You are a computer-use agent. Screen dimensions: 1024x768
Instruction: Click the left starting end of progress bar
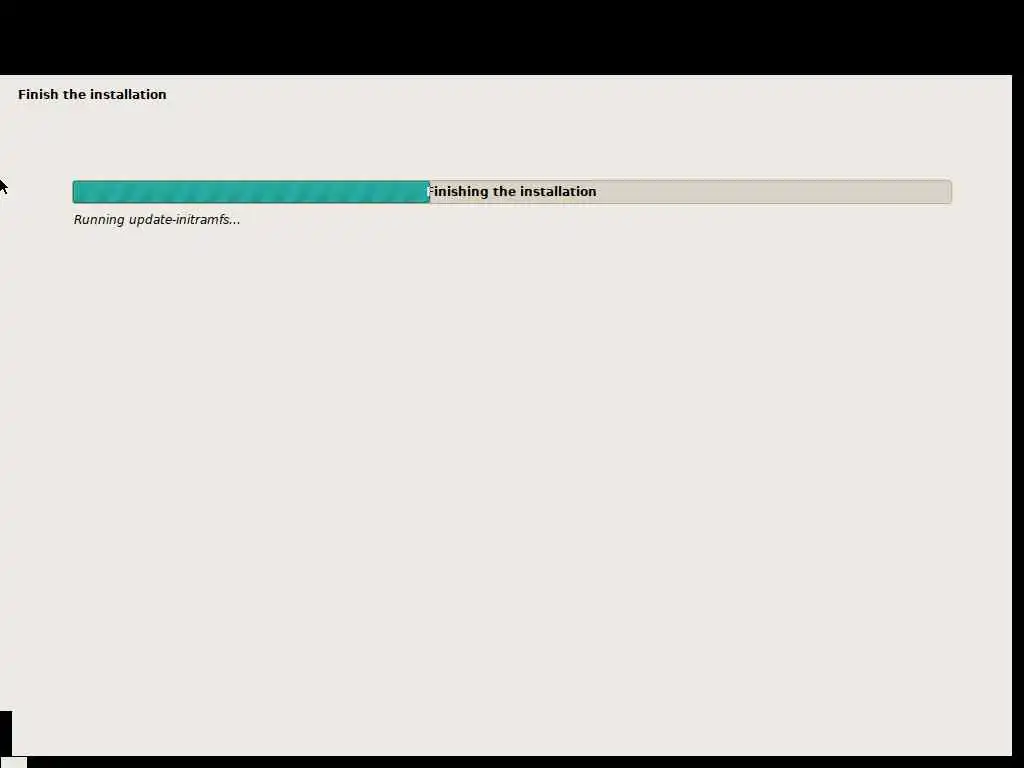tap(76, 192)
